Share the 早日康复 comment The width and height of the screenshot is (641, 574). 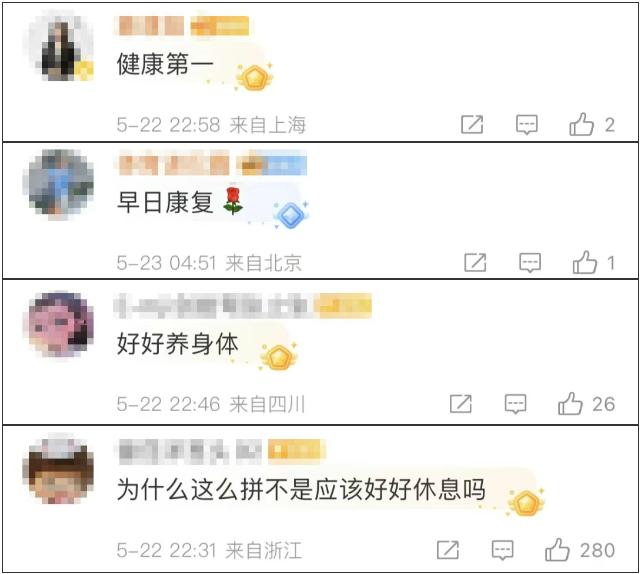coord(475,262)
